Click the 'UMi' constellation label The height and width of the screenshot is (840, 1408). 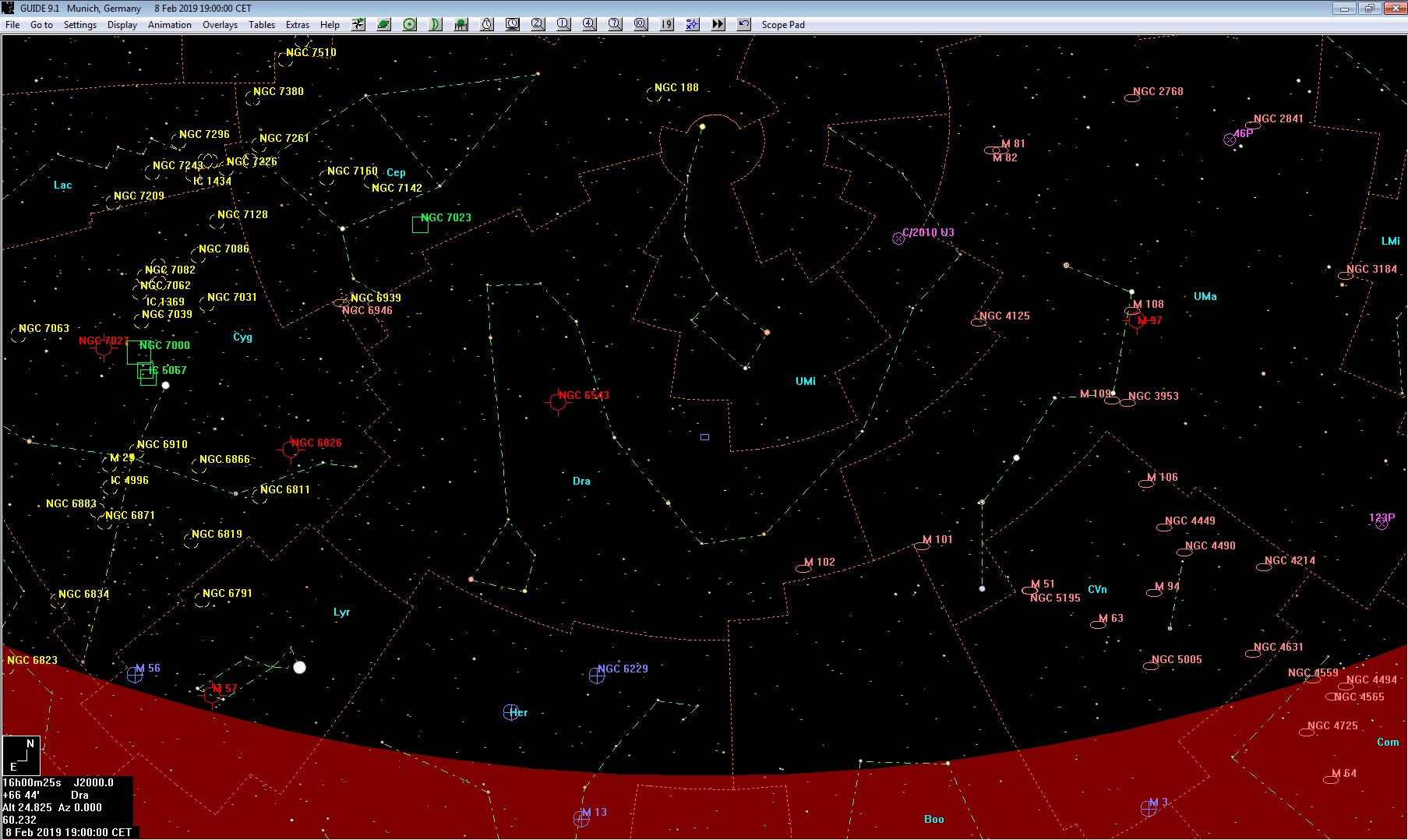[x=806, y=381]
